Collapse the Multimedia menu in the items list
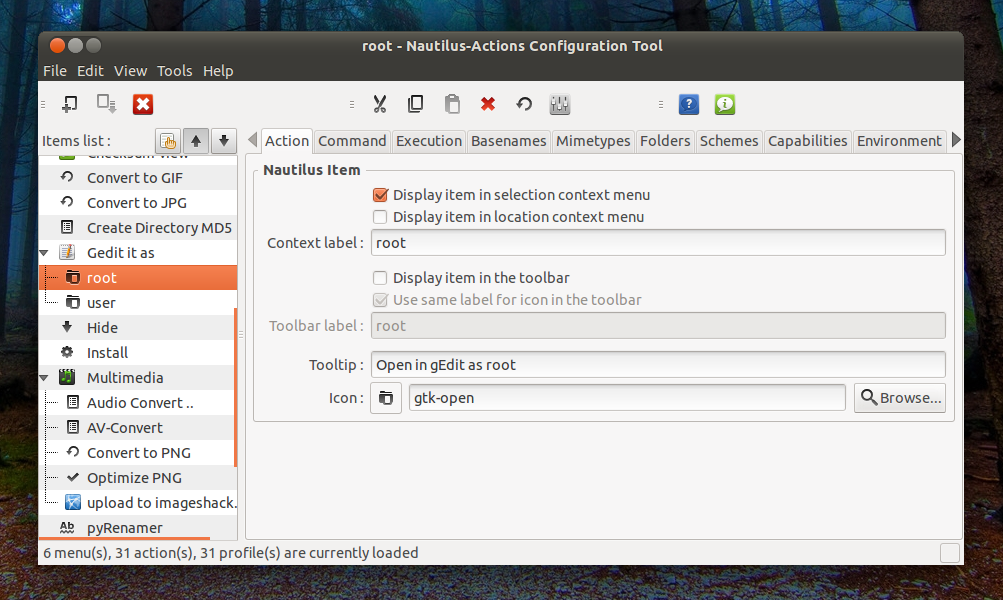Screen dimensions: 1003x600 point(44,377)
